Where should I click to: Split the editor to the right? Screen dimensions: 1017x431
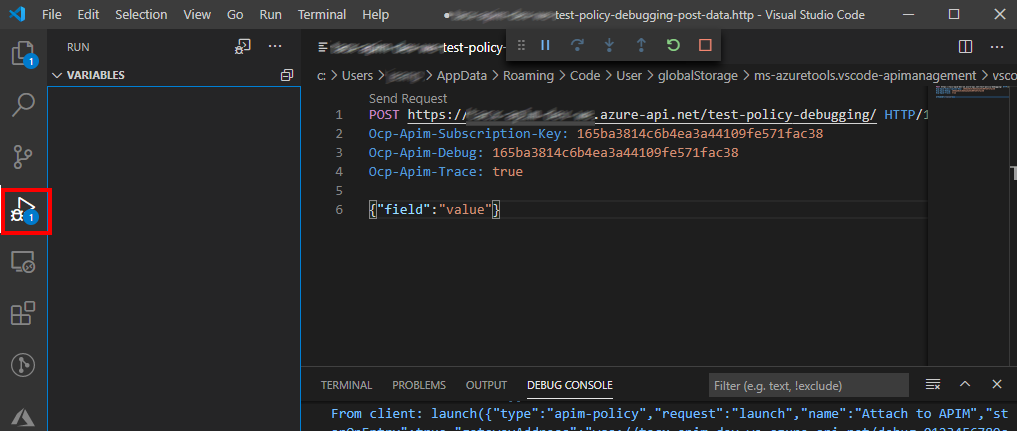click(965, 46)
